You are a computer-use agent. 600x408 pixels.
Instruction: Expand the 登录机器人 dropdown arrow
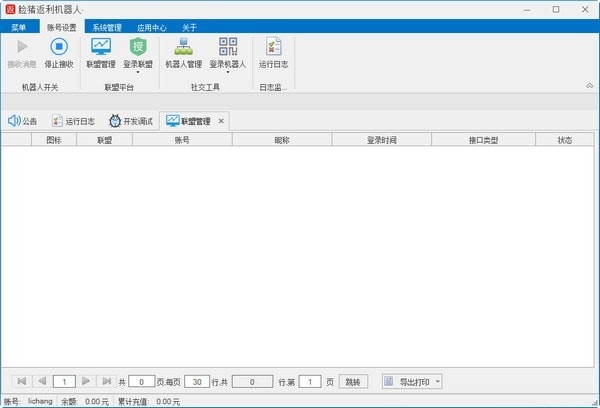pos(228,72)
